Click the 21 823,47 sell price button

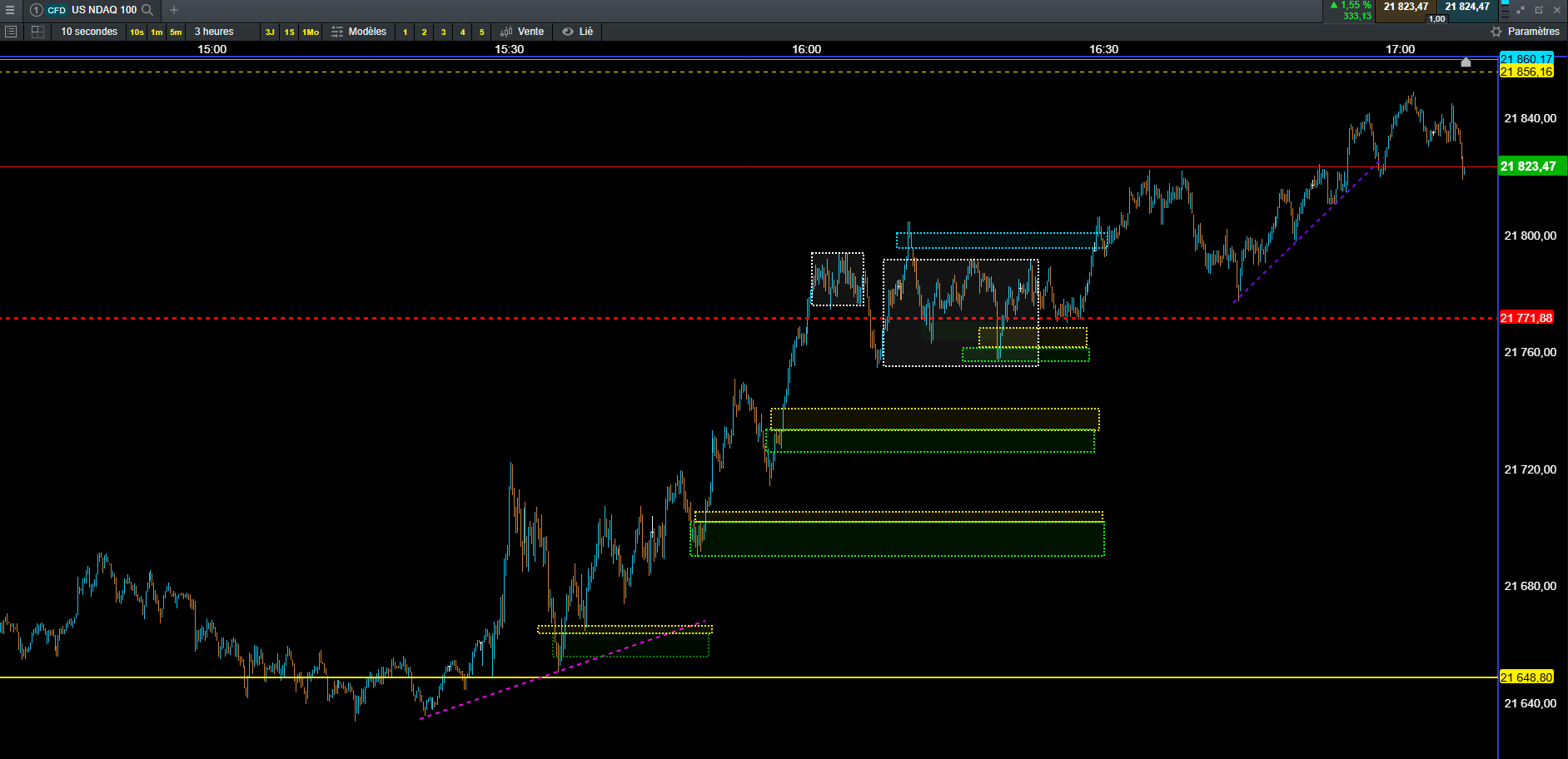click(1406, 7)
